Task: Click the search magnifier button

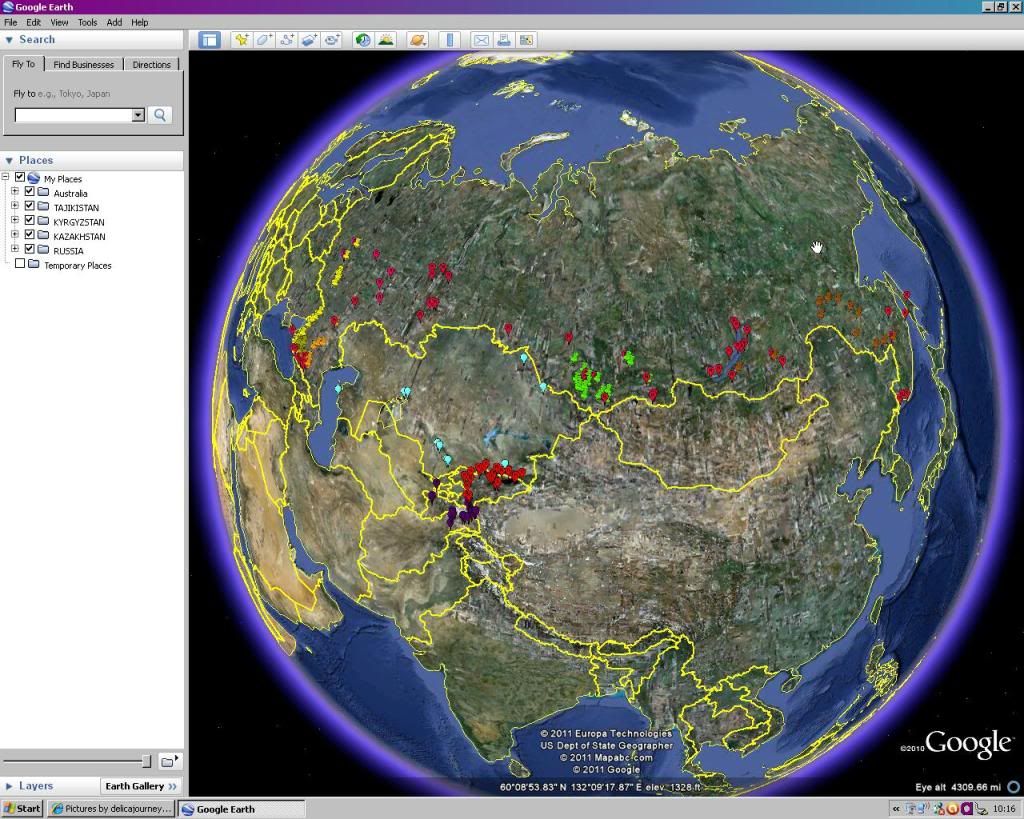Action: pos(160,115)
